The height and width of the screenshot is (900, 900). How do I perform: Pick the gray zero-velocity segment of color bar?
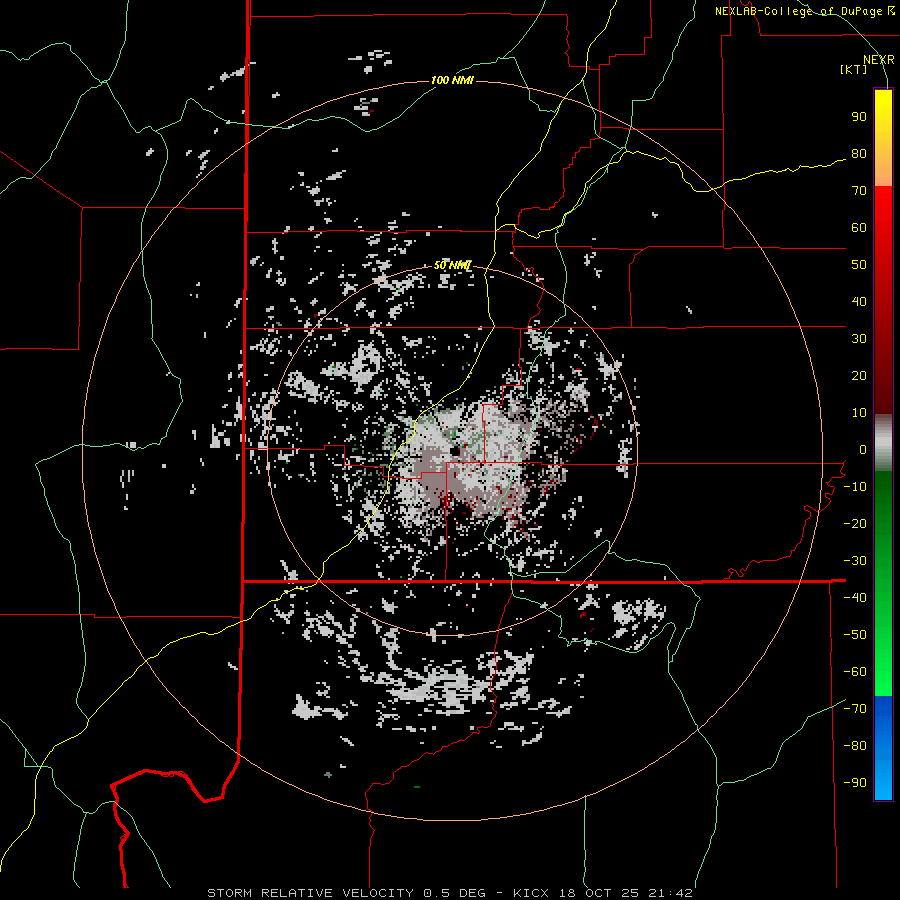click(x=883, y=443)
